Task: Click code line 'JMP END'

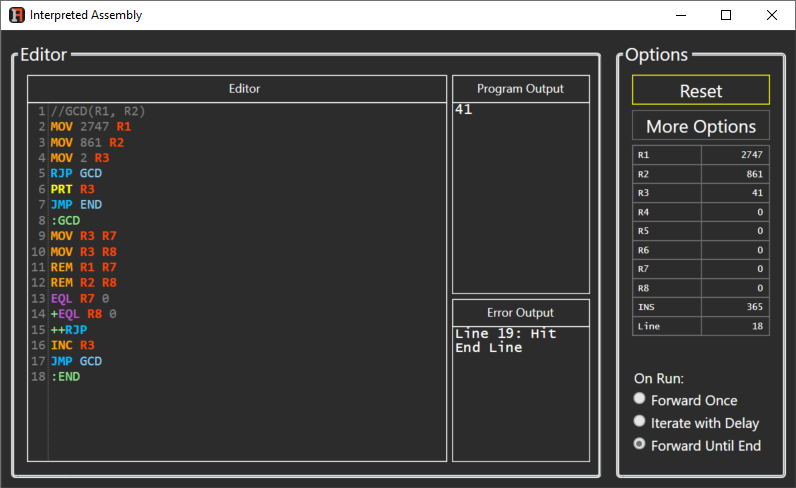Action: click(76, 205)
